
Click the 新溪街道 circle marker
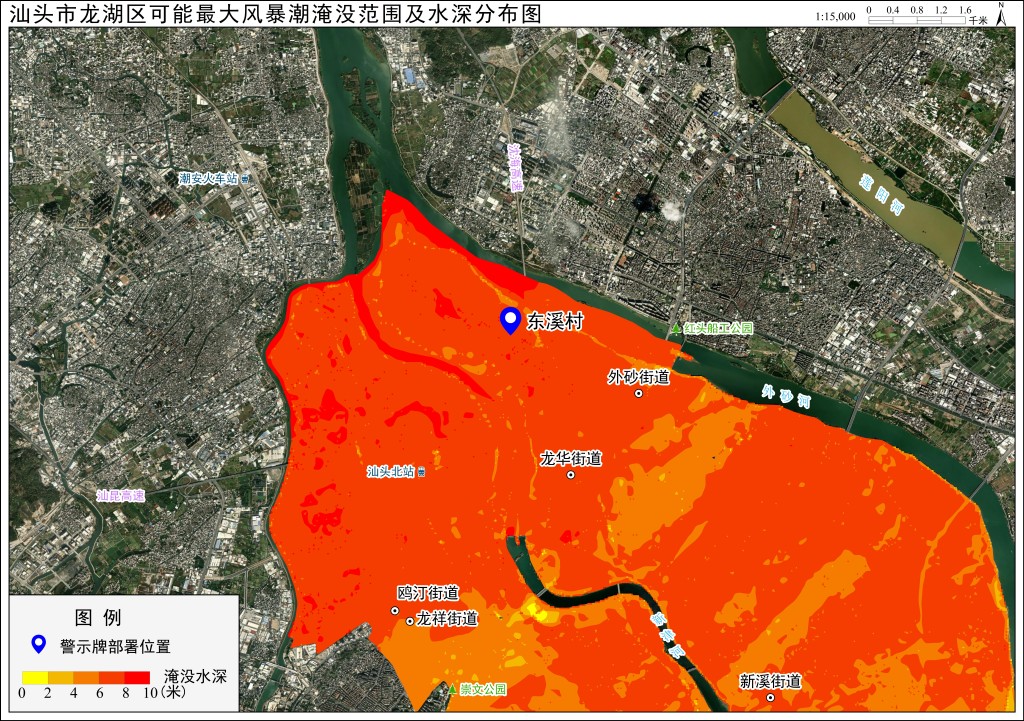click(x=771, y=697)
